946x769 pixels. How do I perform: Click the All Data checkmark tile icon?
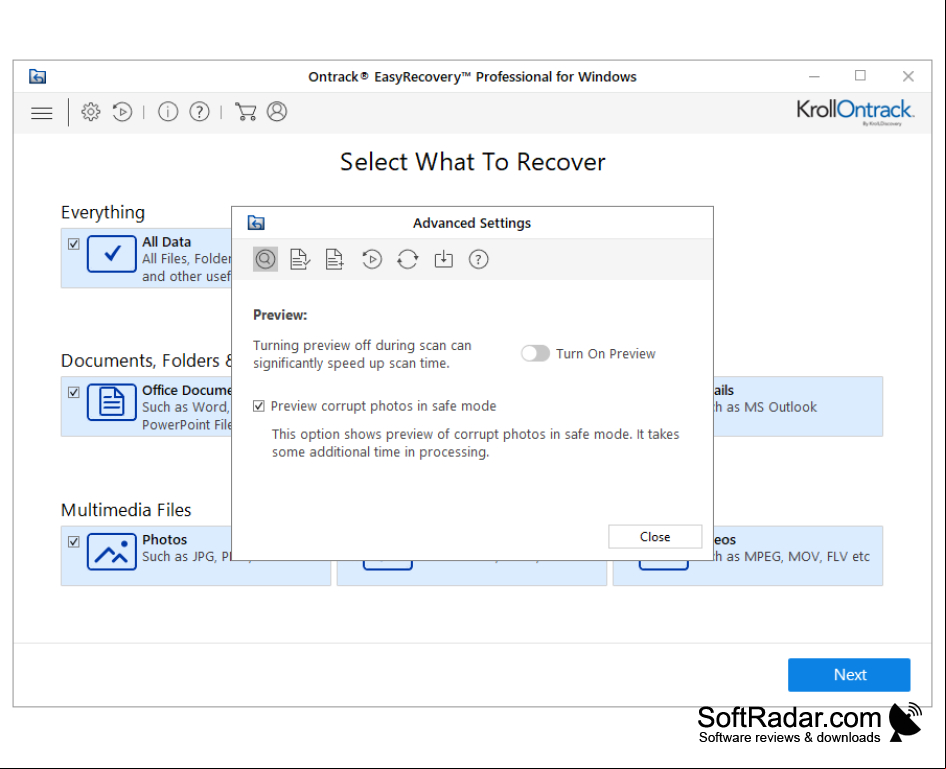(112, 254)
